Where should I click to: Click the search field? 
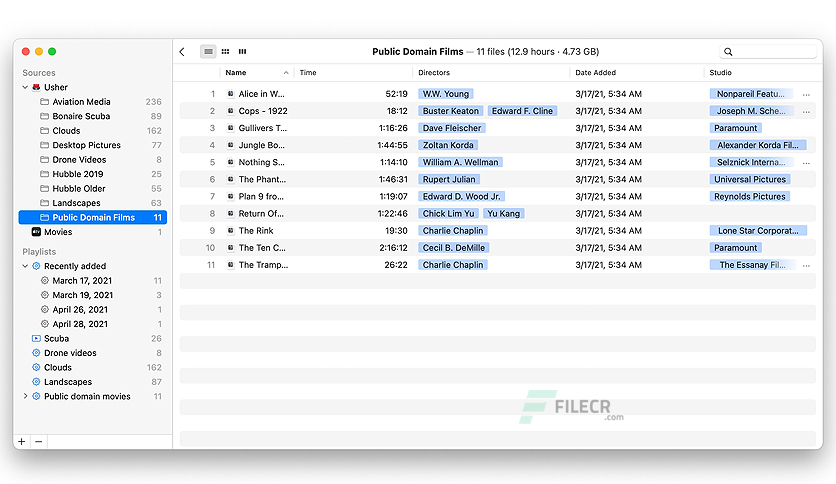768,52
